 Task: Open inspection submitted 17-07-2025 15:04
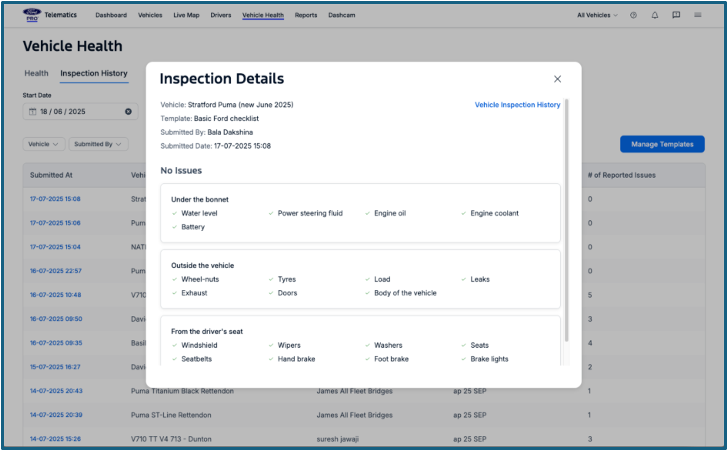point(55,247)
